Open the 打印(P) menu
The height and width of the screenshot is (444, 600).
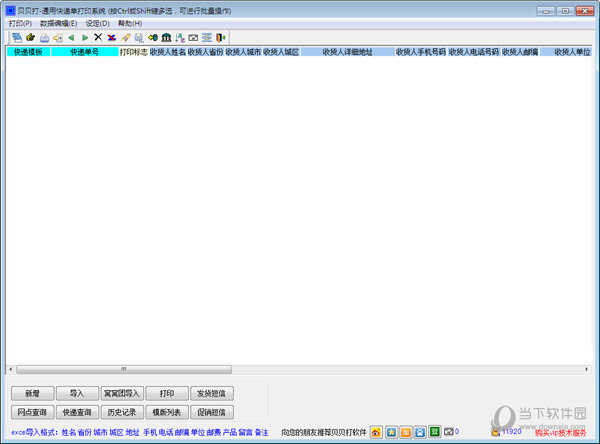20,23
